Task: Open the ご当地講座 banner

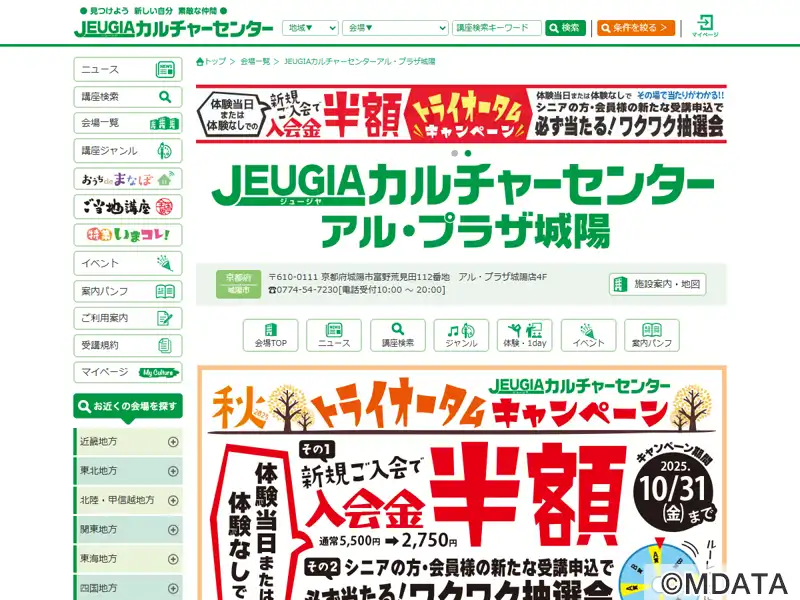Action: point(128,207)
